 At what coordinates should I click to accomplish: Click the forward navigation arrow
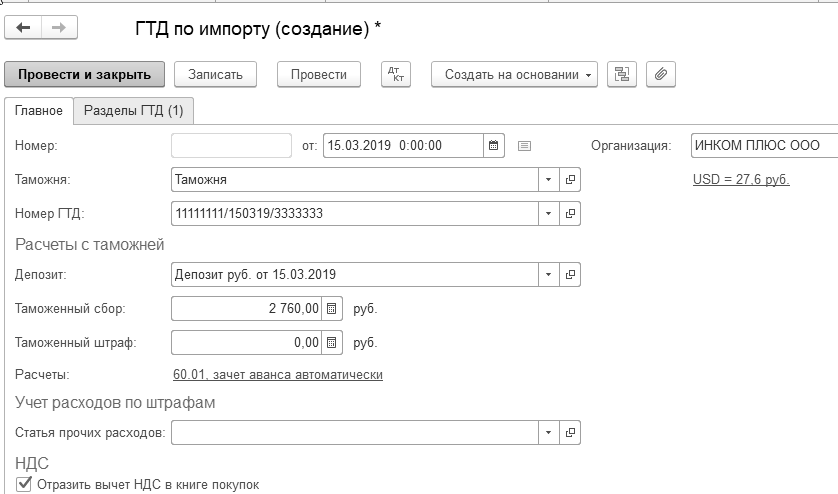pyautogui.click(x=57, y=28)
